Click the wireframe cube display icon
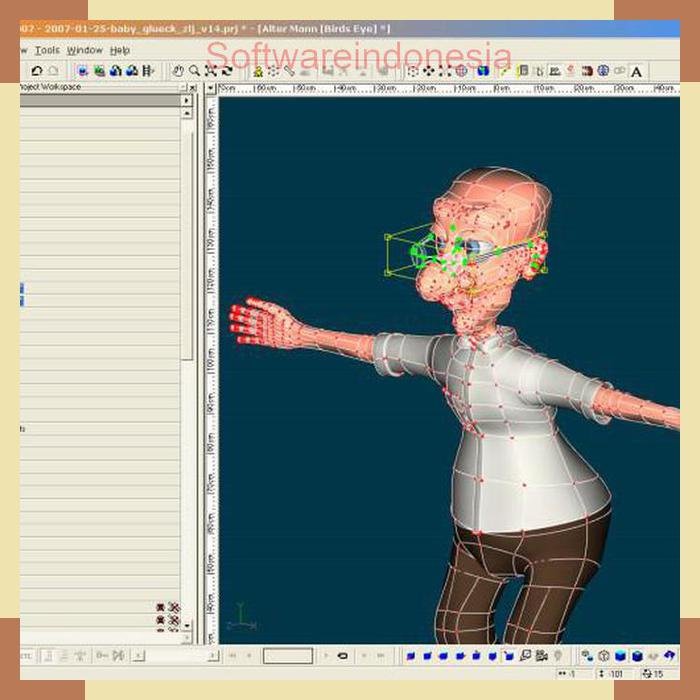Screen dimensions: 700x700 pyautogui.click(x=604, y=656)
